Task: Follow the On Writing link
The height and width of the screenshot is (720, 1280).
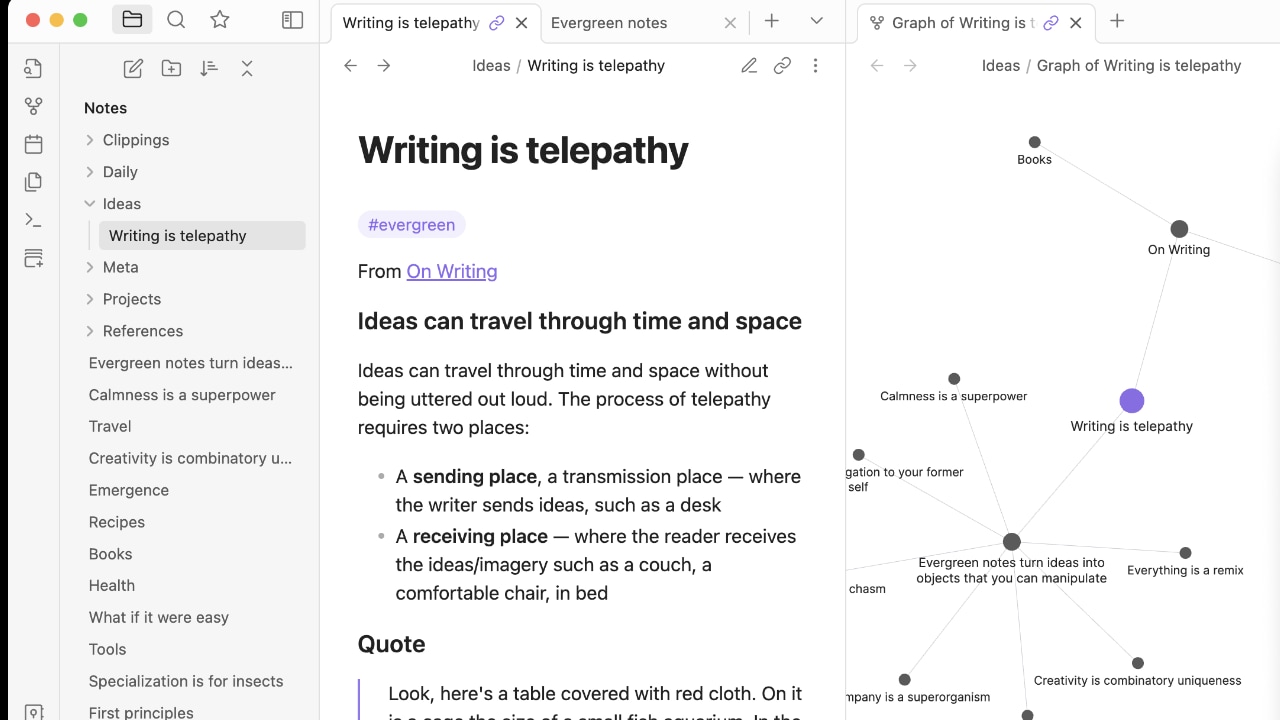Action: click(x=452, y=272)
